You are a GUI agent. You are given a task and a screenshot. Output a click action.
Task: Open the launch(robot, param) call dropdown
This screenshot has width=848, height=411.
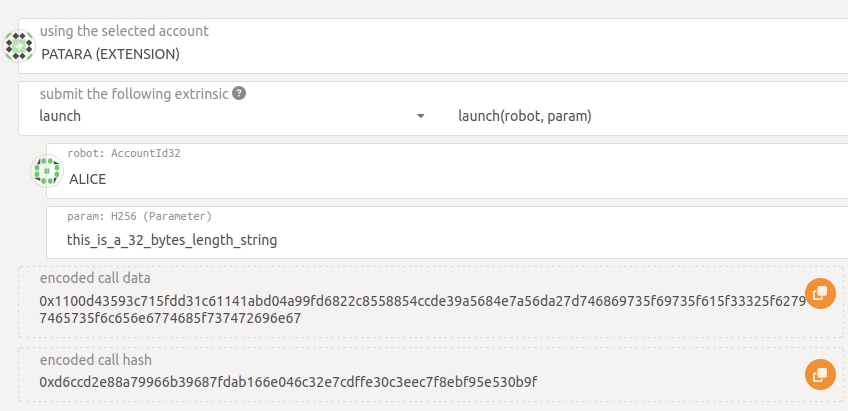point(640,116)
